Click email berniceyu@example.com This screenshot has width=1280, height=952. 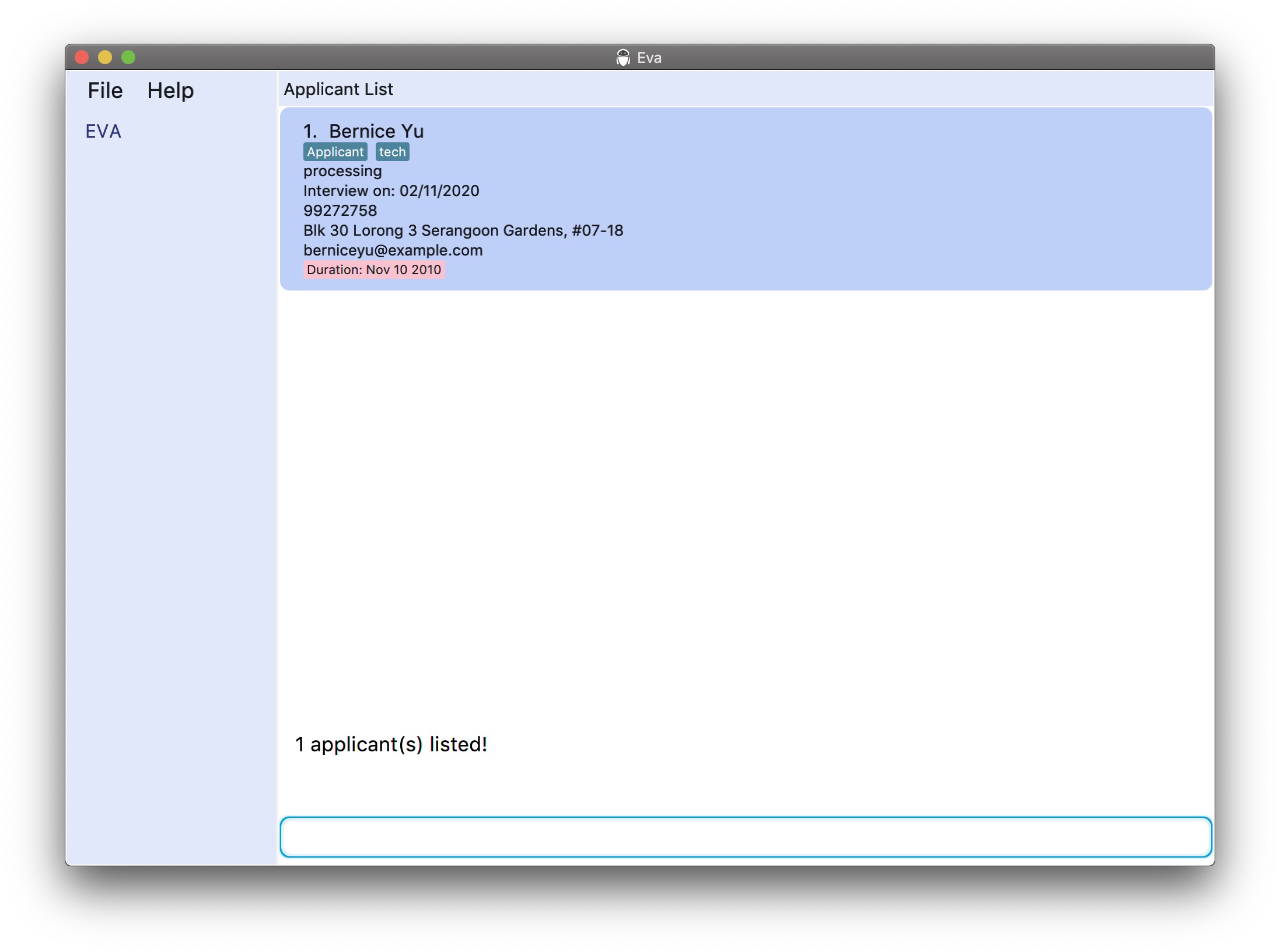point(393,250)
